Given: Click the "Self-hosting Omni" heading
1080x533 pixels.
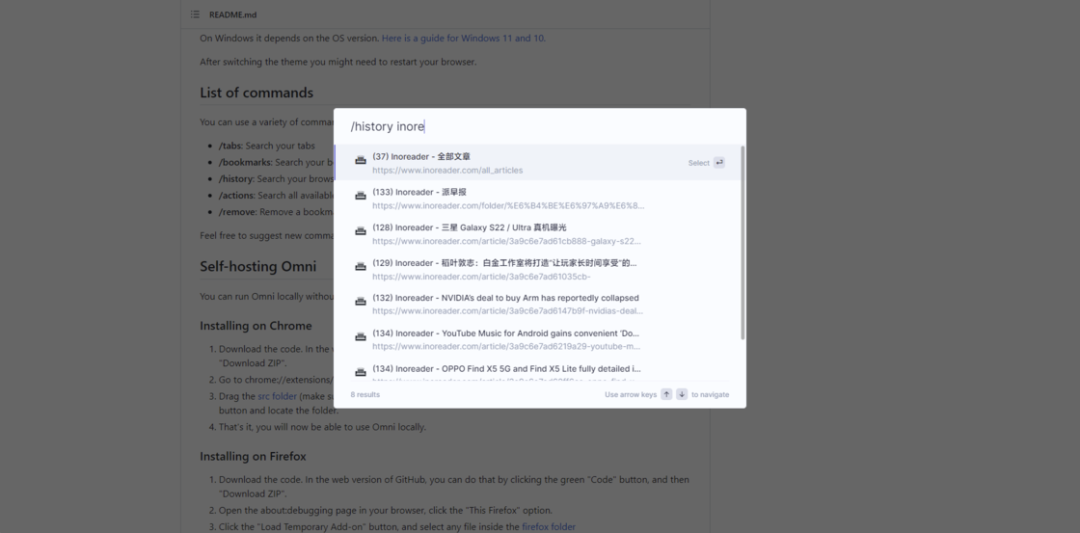Looking at the screenshot, I should pos(258,266).
